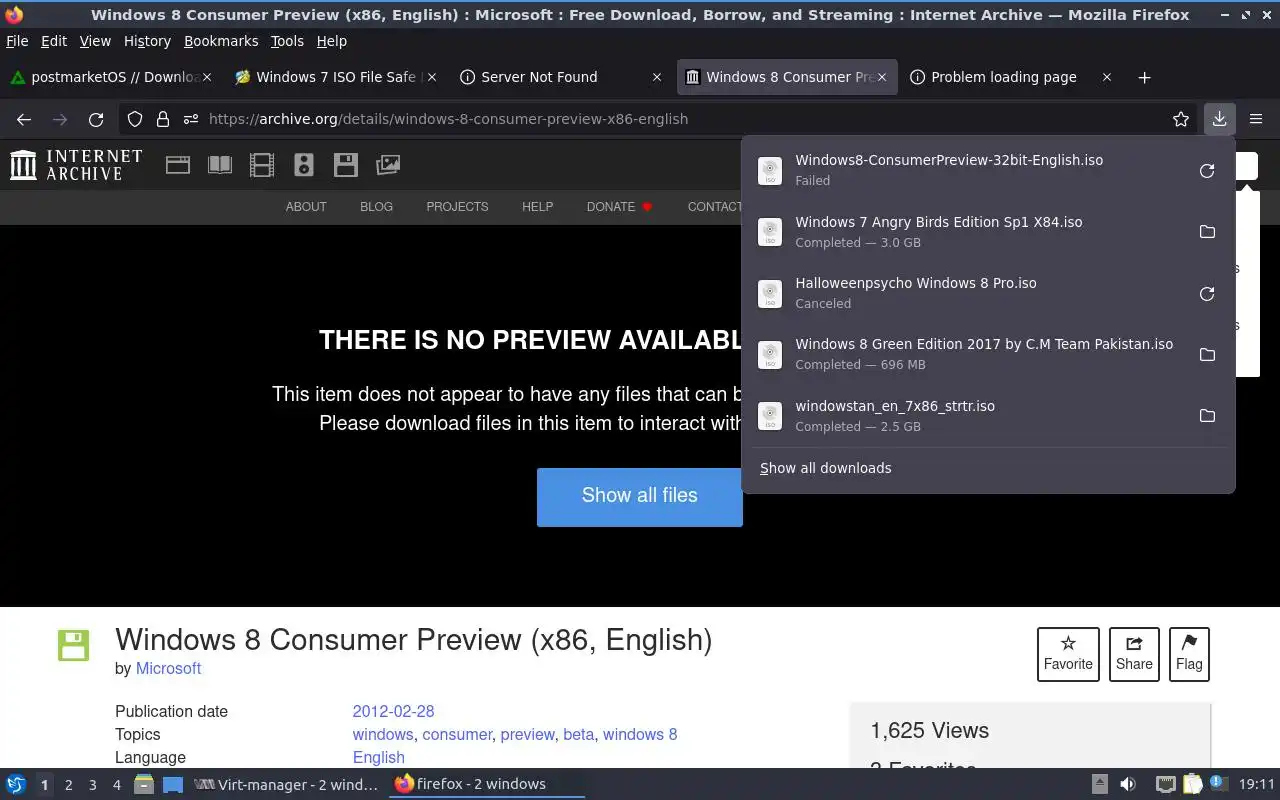Open the Bookmarks menu
Viewport: 1280px width, 800px height.
coord(221,41)
